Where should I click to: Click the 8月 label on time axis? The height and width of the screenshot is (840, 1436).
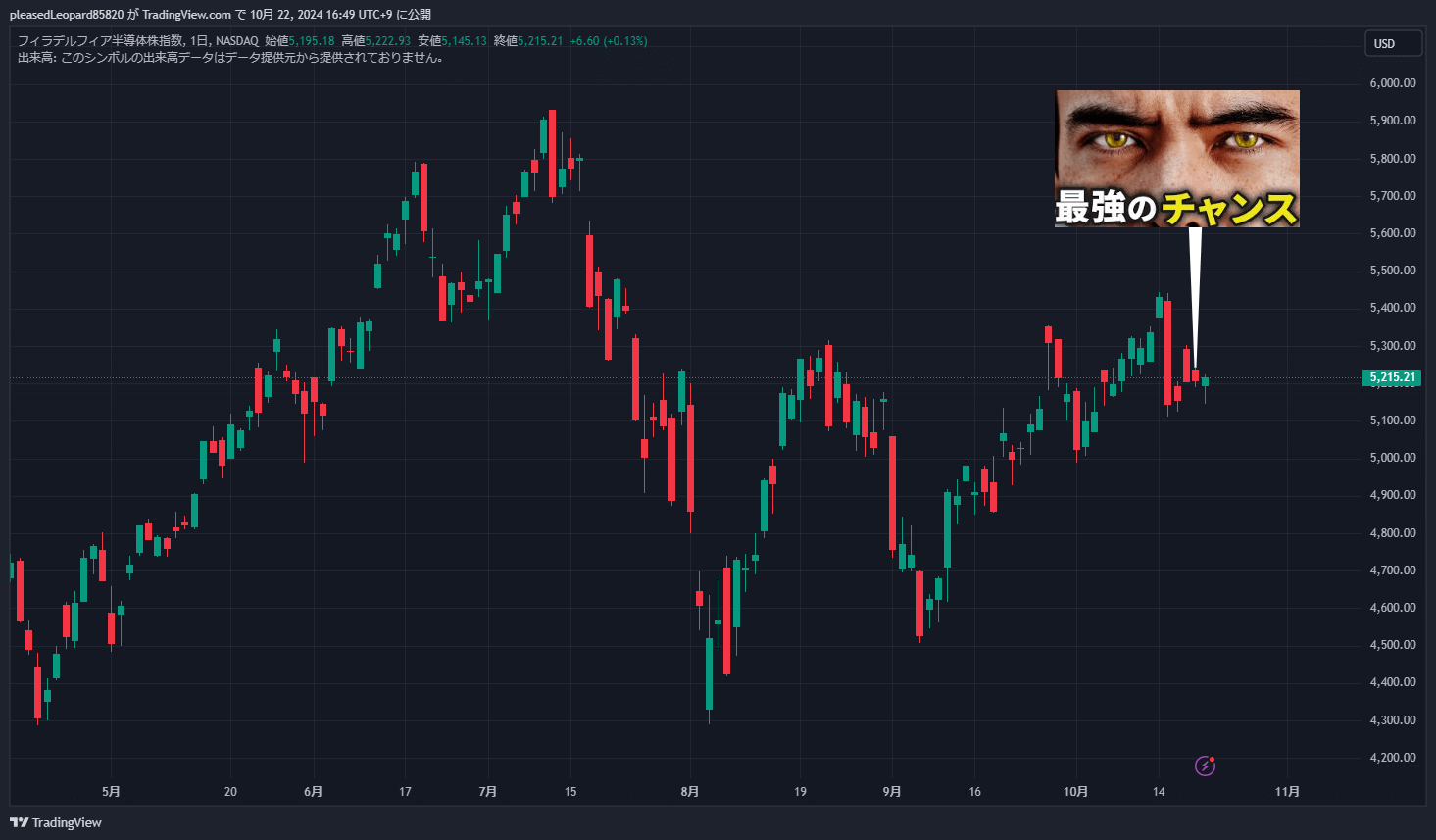click(690, 792)
